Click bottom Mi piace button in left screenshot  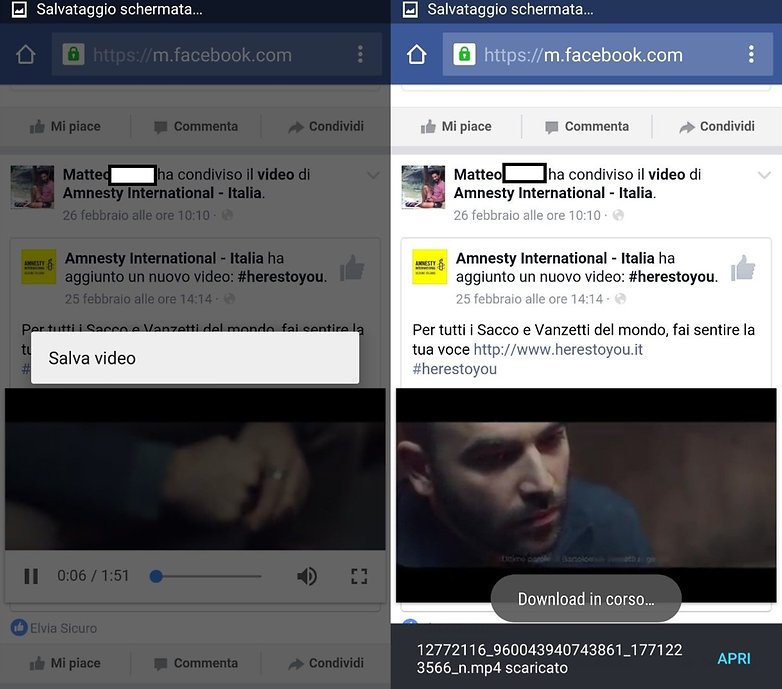(65, 664)
